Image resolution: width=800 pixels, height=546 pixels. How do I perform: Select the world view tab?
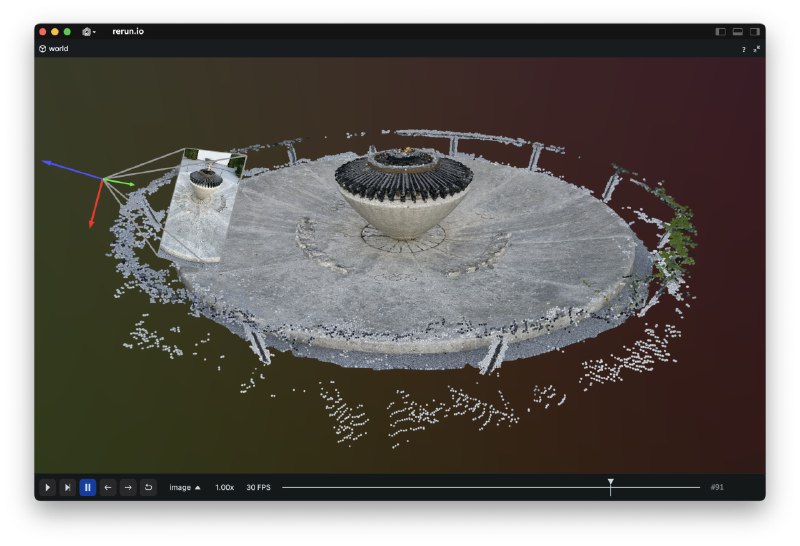[53, 48]
